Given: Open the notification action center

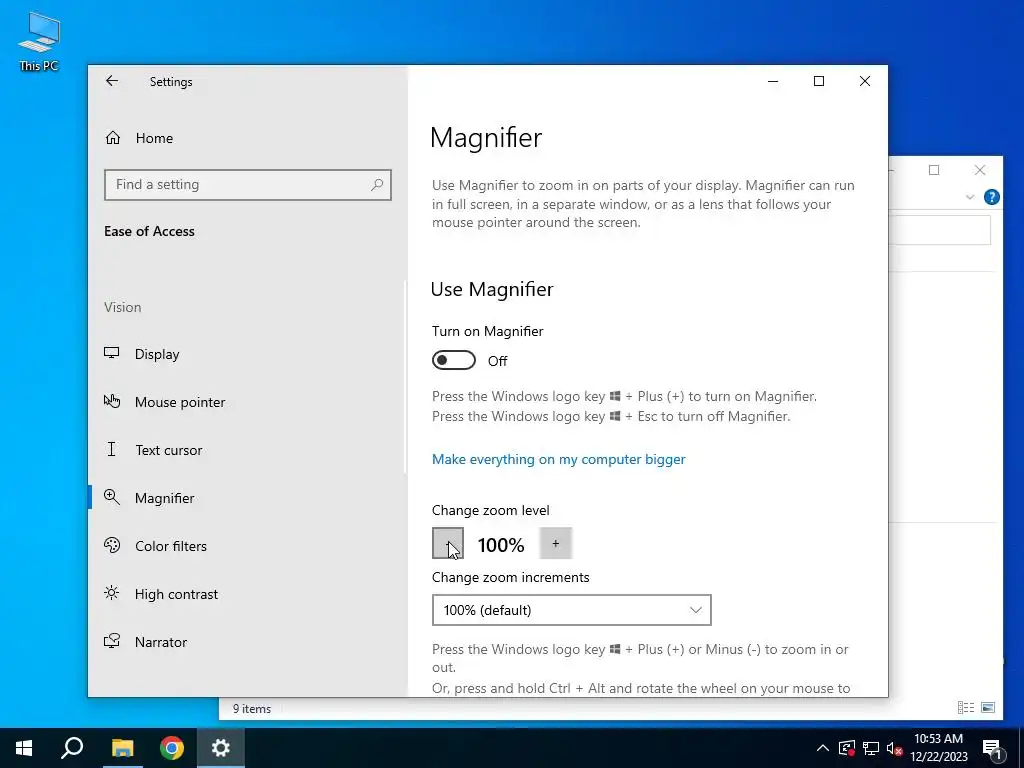Looking at the screenshot, I should tap(992, 748).
